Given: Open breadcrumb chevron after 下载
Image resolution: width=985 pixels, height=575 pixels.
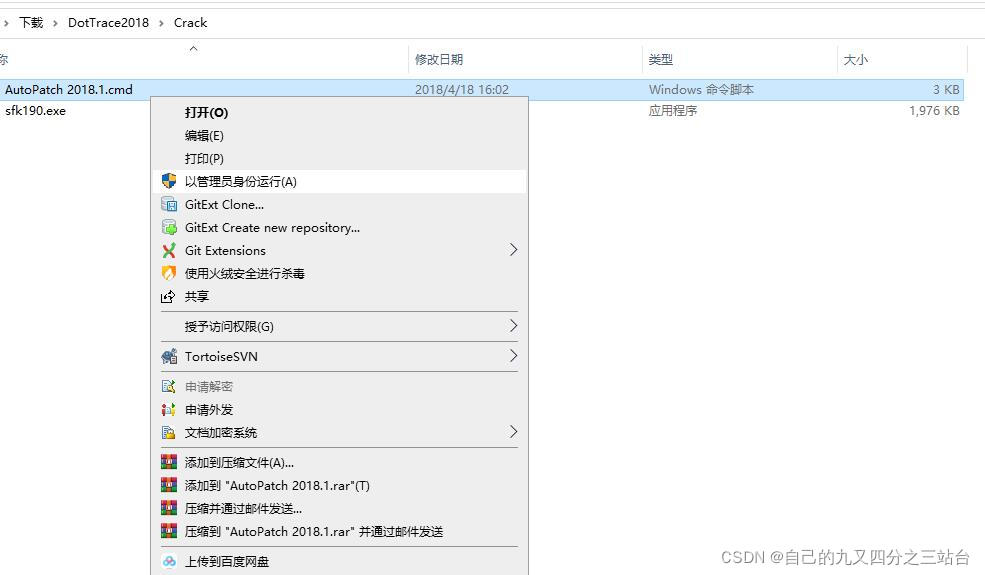Looking at the screenshot, I should click(55, 23).
